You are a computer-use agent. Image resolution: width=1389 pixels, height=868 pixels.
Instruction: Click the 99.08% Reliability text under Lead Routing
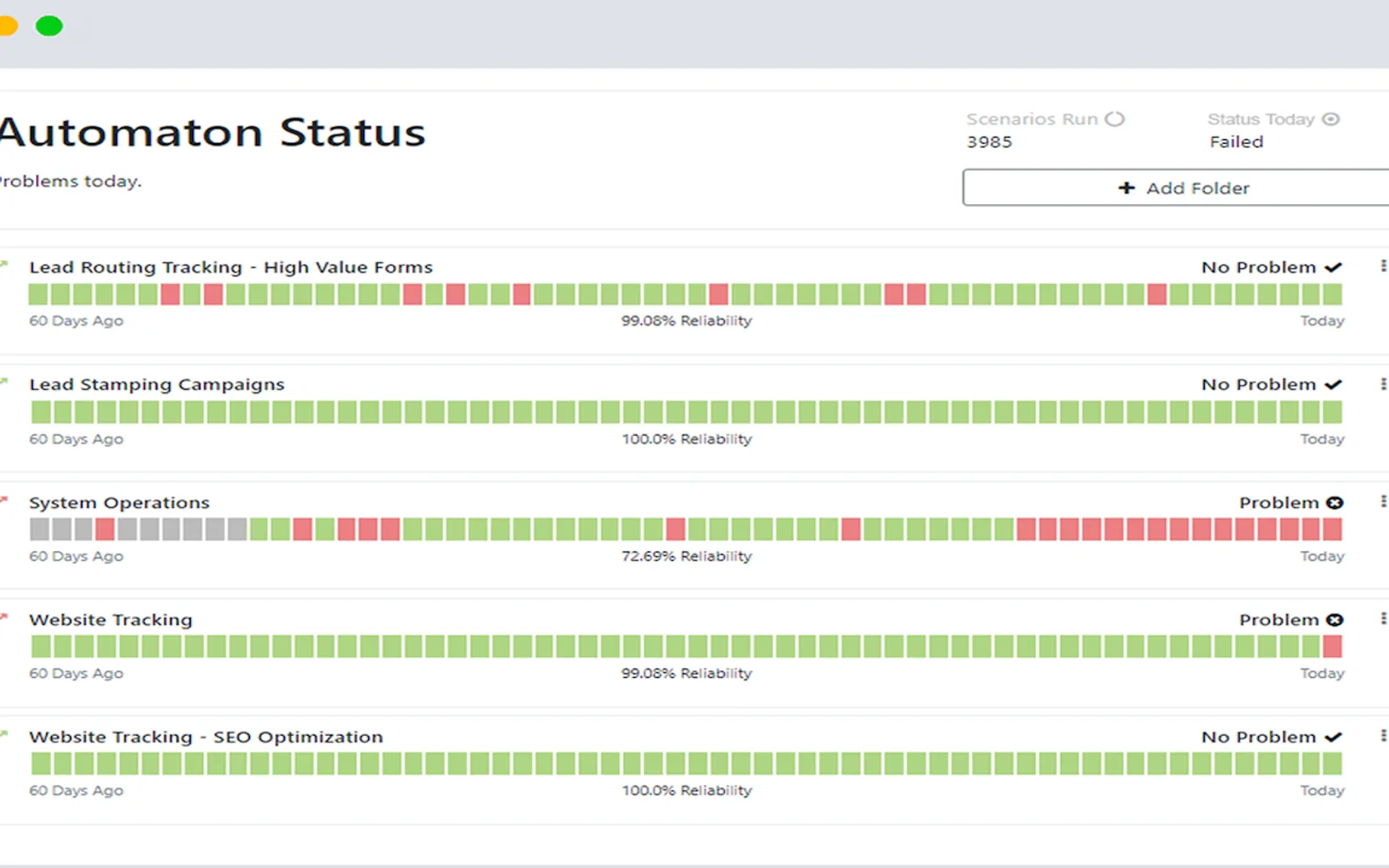pyautogui.click(x=687, y=321)
